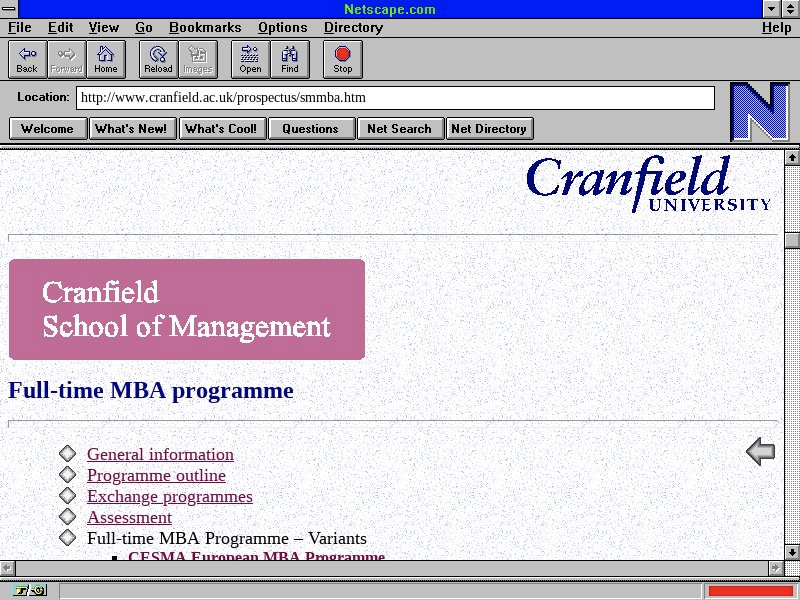This screenshot has width=800, height=600.
Task: Open Find with the binoculars icon
Action: coord(290,60)
